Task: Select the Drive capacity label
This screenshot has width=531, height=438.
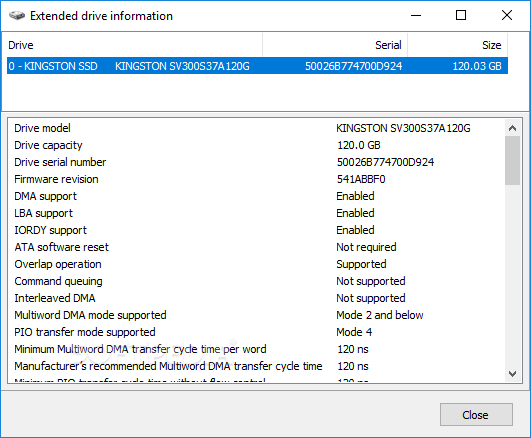Action: click(48, 145)
